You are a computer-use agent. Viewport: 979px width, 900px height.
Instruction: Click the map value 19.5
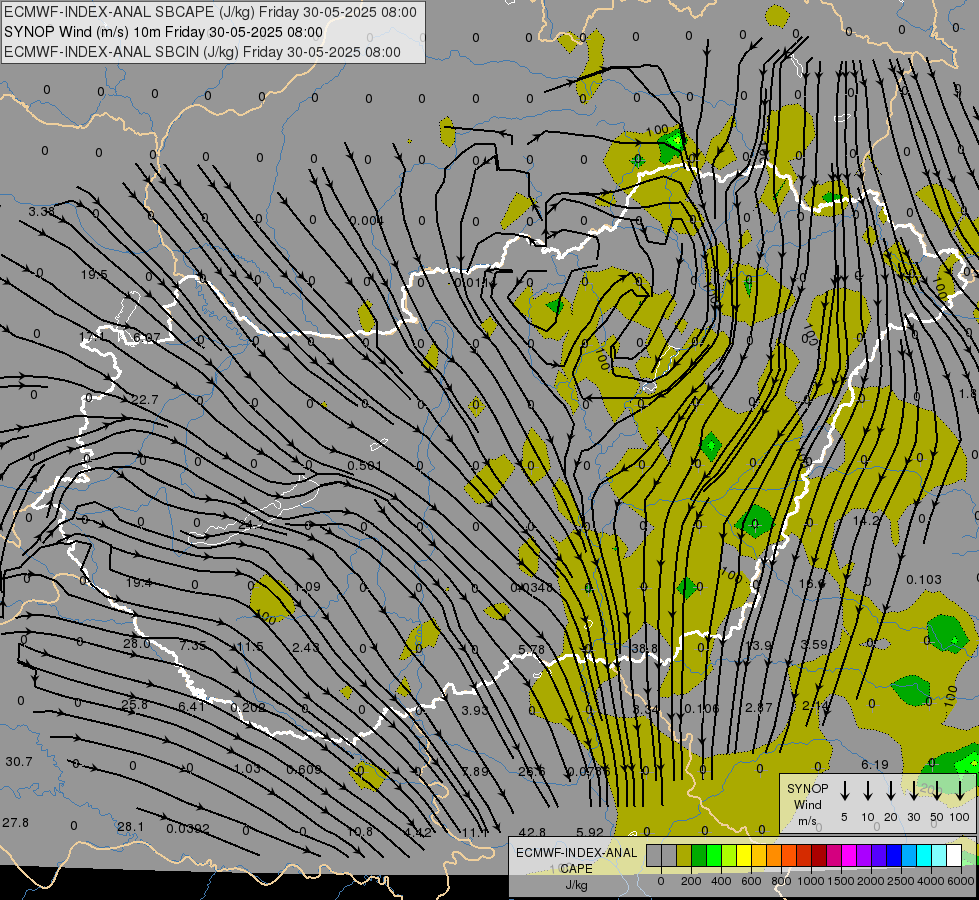[x=94, y=275]
